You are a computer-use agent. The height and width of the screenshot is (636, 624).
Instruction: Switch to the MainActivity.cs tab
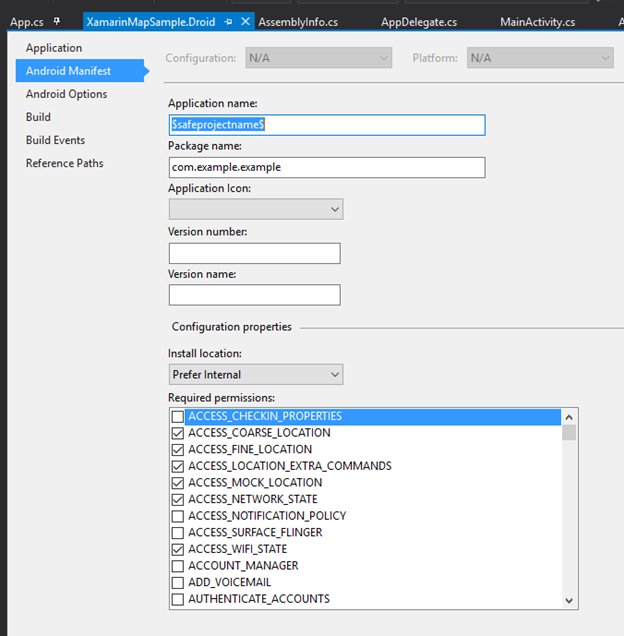(538, 22)
